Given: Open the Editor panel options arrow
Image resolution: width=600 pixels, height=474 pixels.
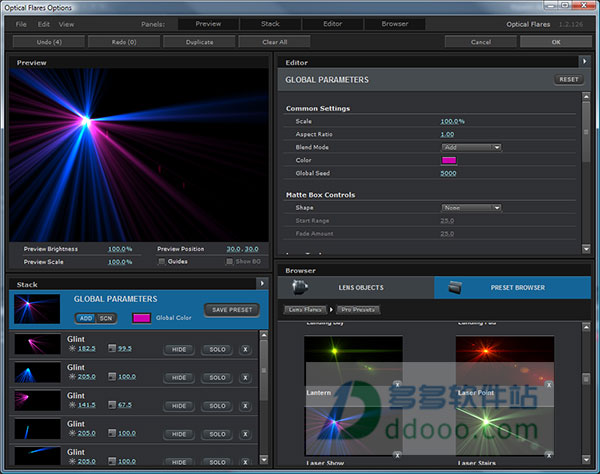Looking at the screenshot, I should [x=584, y=61].
